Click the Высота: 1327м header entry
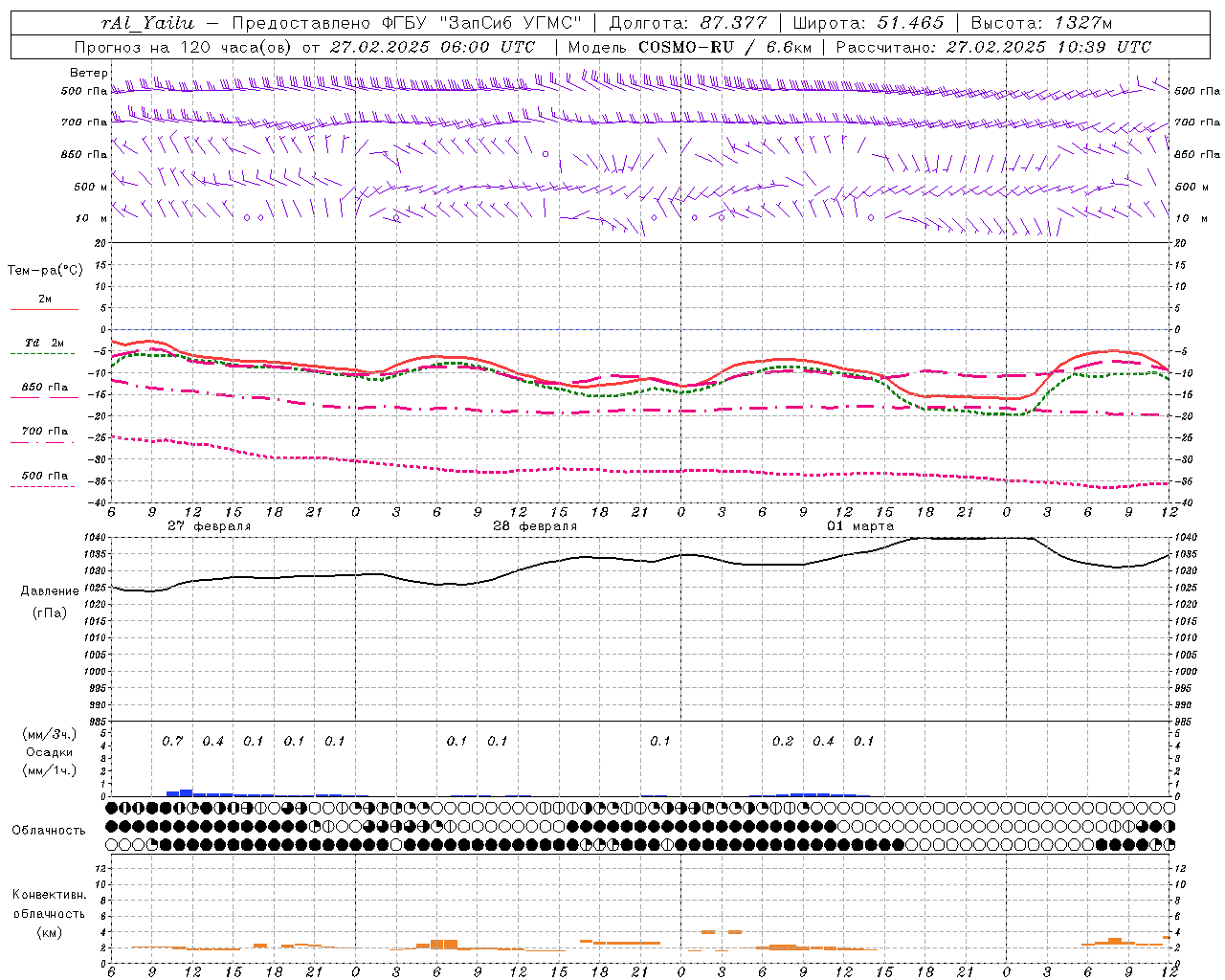The image size is (1225, 980). tap(1041, 23)
